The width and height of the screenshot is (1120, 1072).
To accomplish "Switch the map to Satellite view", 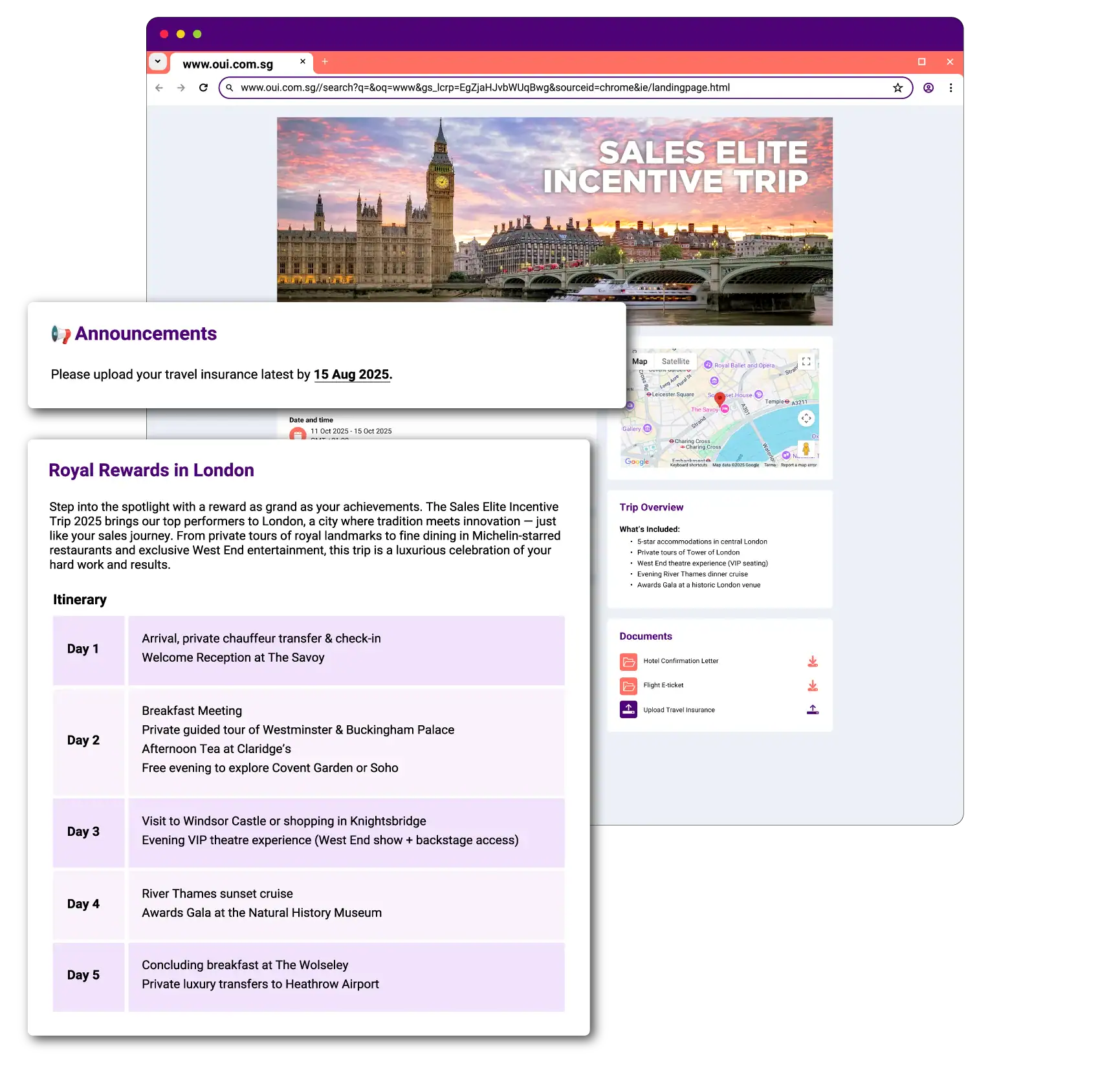I will (675, 362).
